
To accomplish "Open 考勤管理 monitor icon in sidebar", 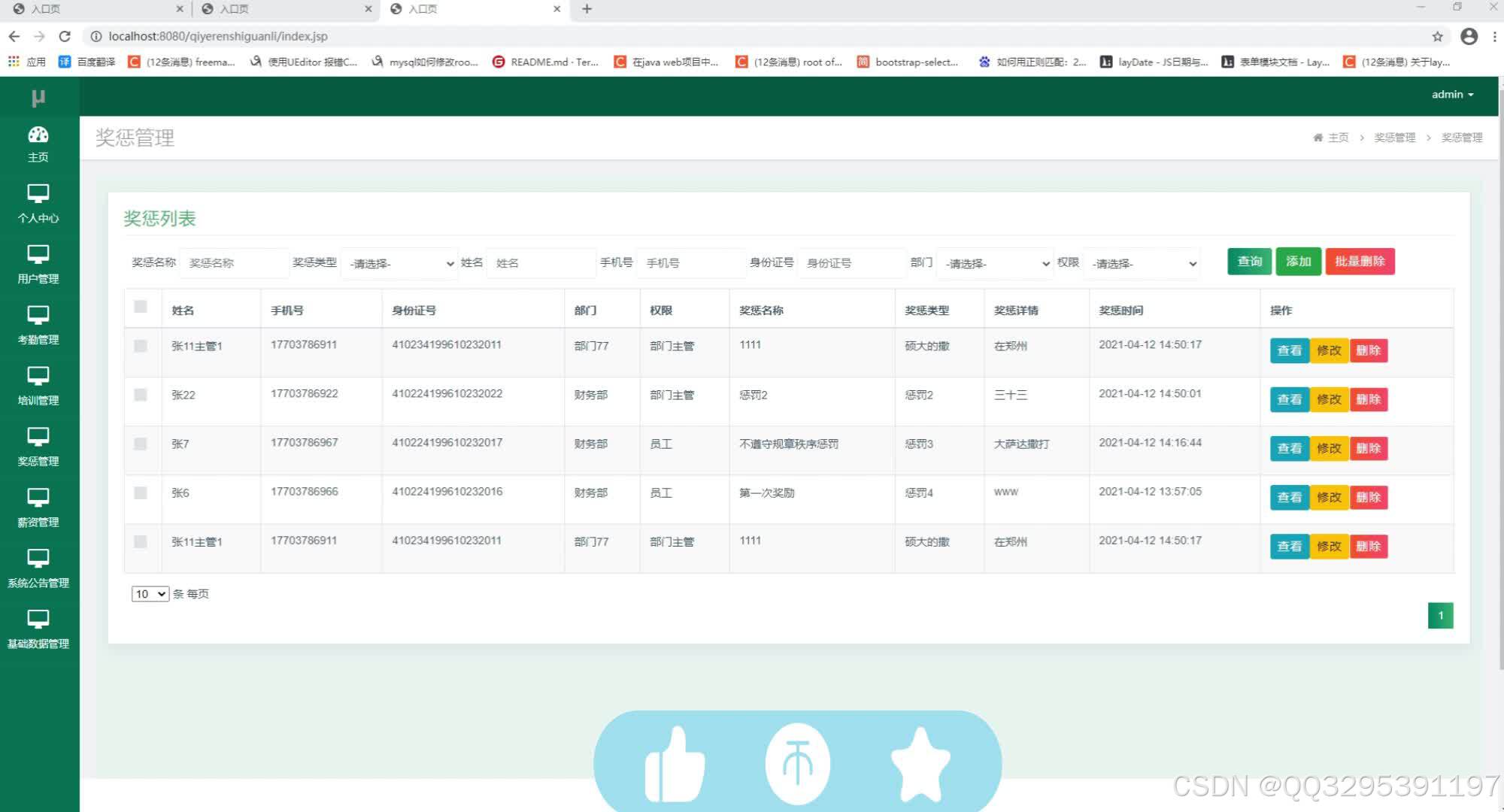I will click(x=38, y=315).
